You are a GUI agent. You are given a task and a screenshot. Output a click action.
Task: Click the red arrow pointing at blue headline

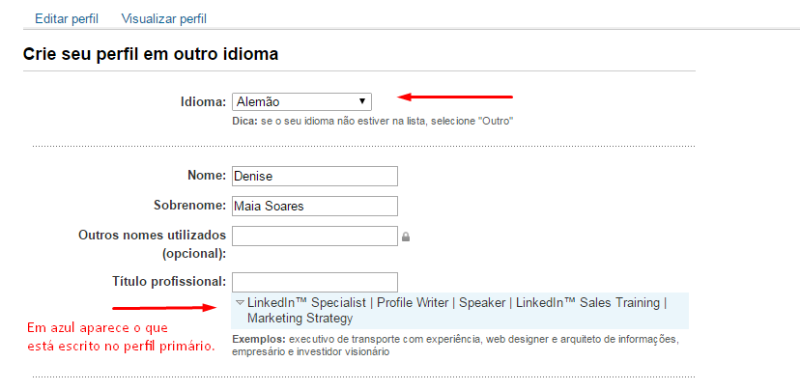[x=165, y=308]
